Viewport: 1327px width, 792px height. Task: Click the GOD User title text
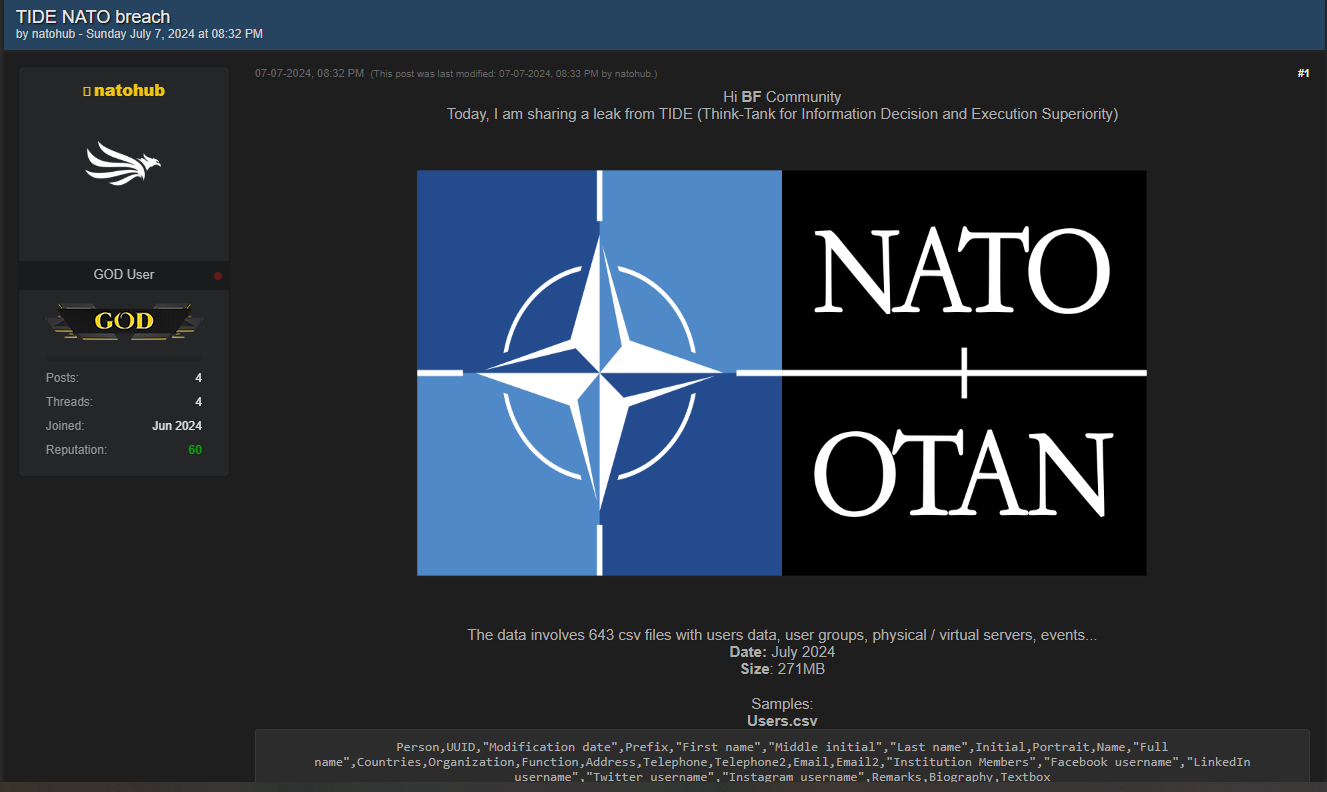coord(124,274)
